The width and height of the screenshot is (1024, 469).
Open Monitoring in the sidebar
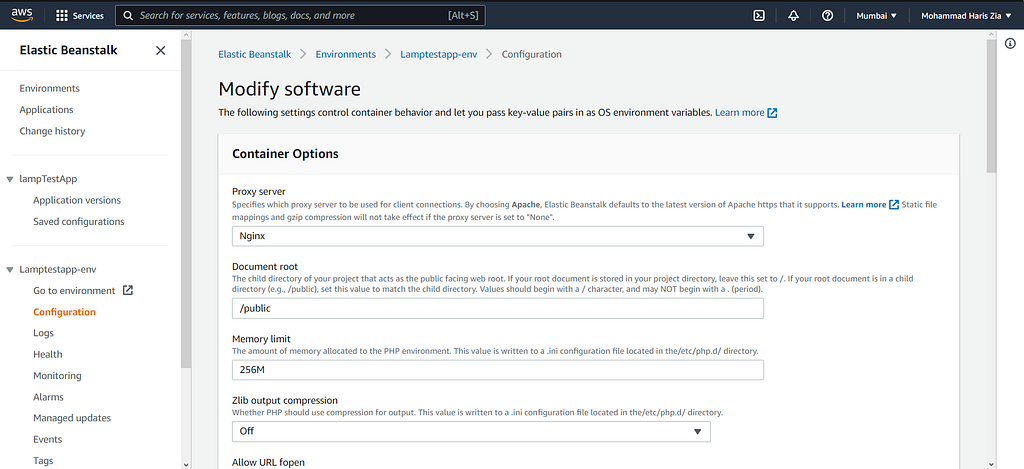point(57,376)
